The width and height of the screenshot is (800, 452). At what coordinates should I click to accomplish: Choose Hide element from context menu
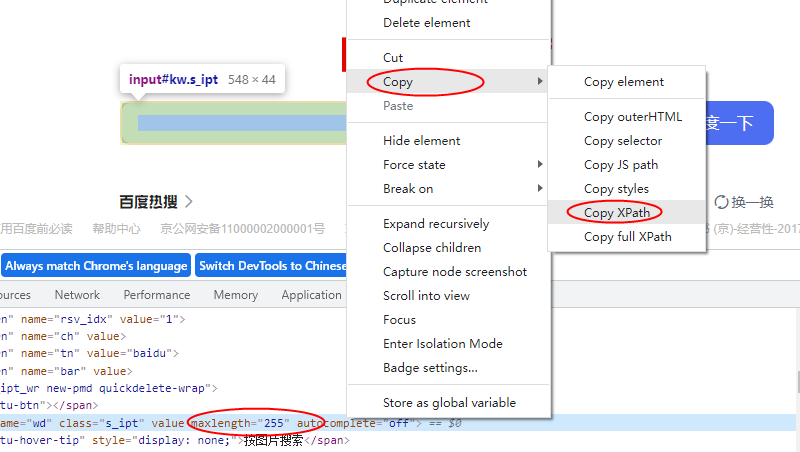click(421, 141)
